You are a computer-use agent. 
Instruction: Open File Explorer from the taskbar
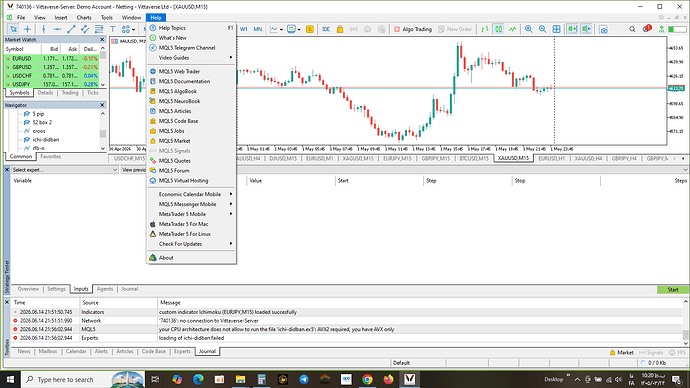click(240, 379)
